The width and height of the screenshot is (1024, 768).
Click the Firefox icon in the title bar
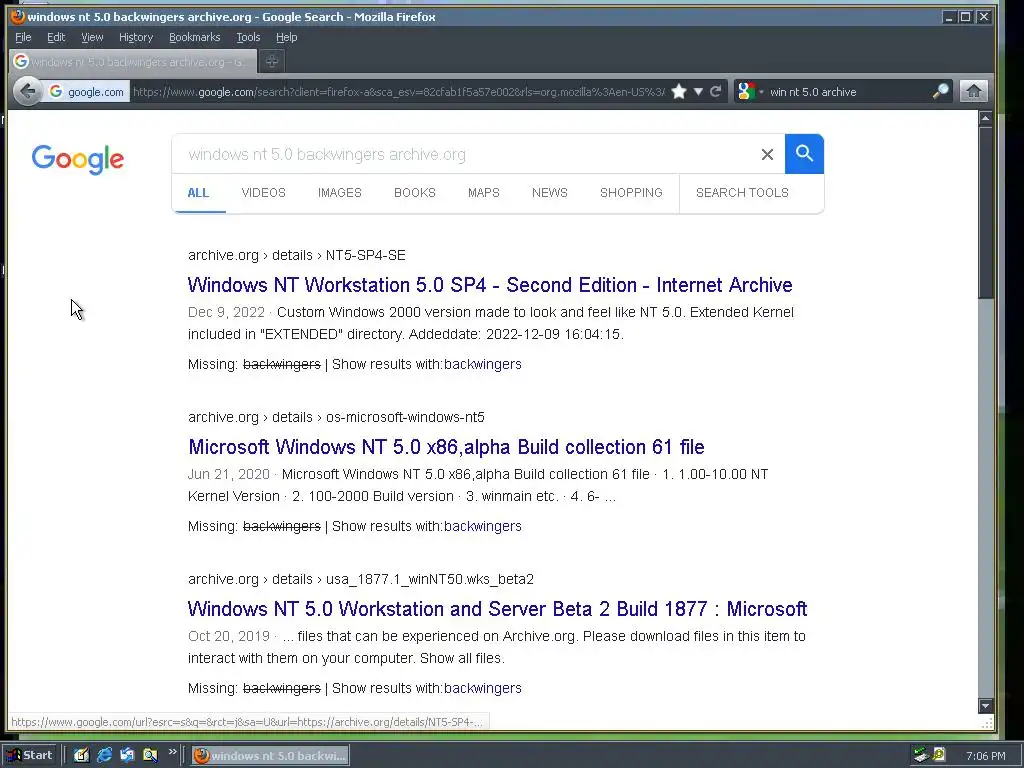click(18, 16)
